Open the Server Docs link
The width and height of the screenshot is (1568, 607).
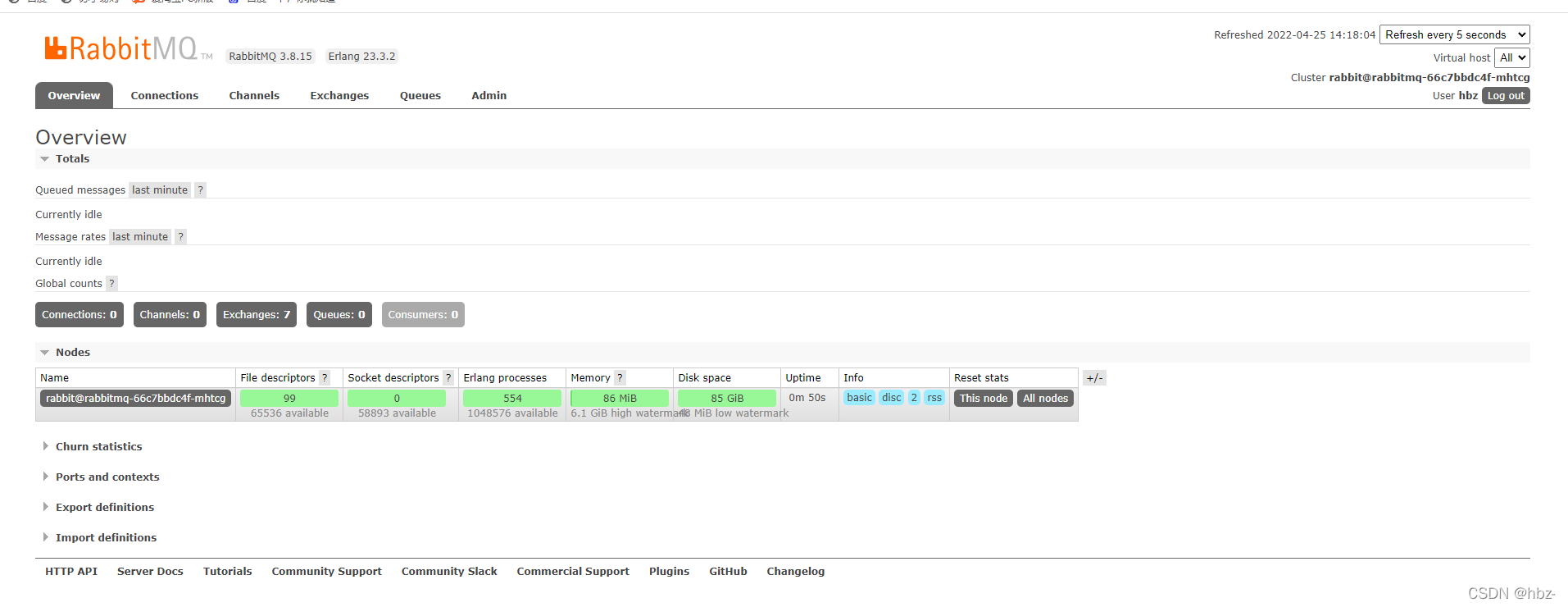[x=150, y=572]
